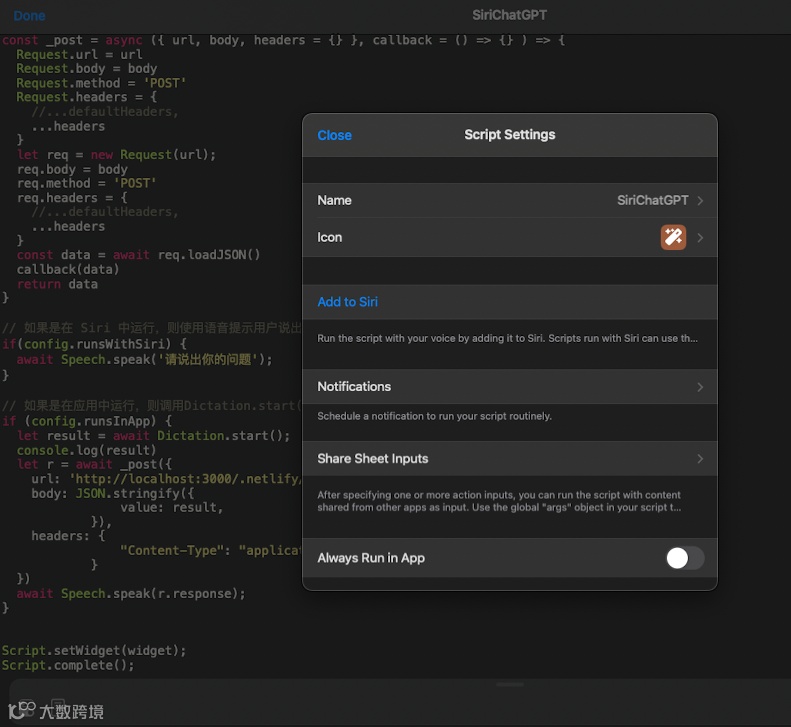This screenshot has height=727, width=791.
Task: Click the Script Settings heading
Action: (x=510, y=135)
